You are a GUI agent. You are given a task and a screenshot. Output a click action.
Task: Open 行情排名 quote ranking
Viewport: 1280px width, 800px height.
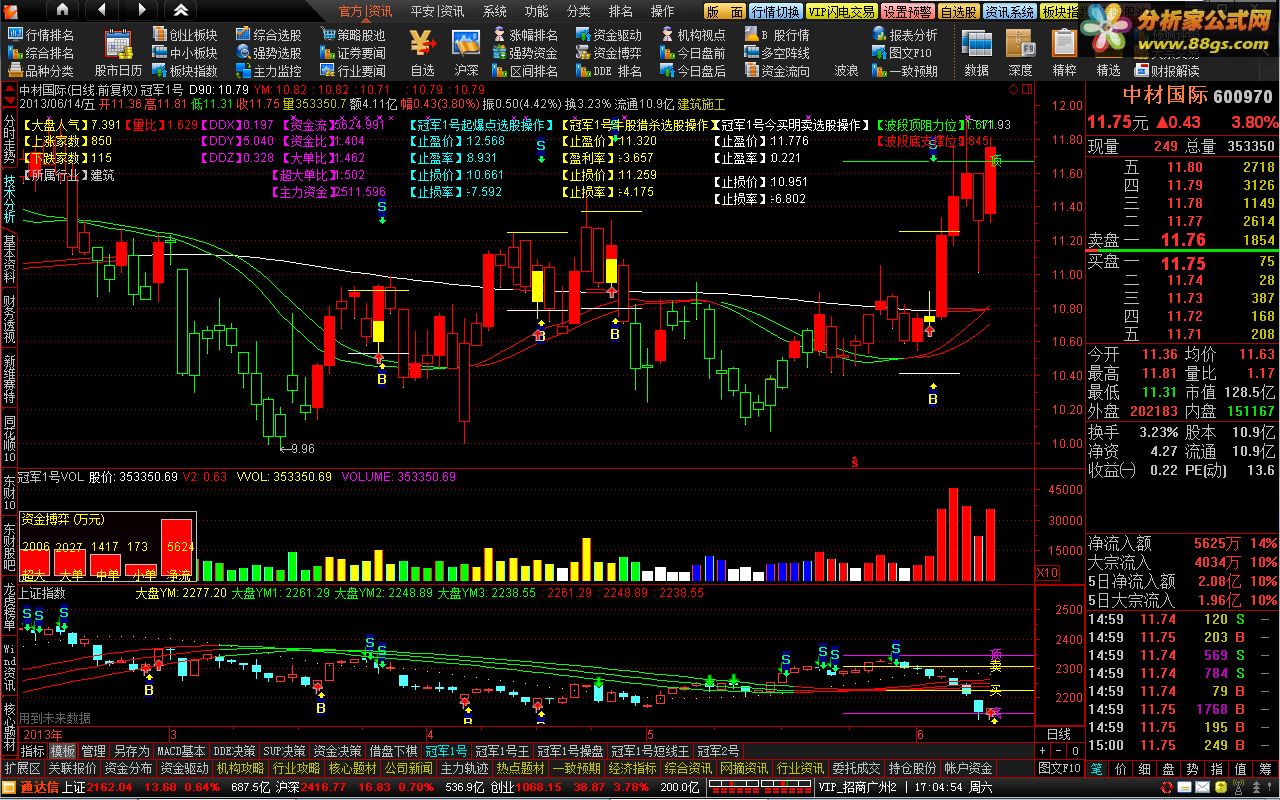point(41,35)
